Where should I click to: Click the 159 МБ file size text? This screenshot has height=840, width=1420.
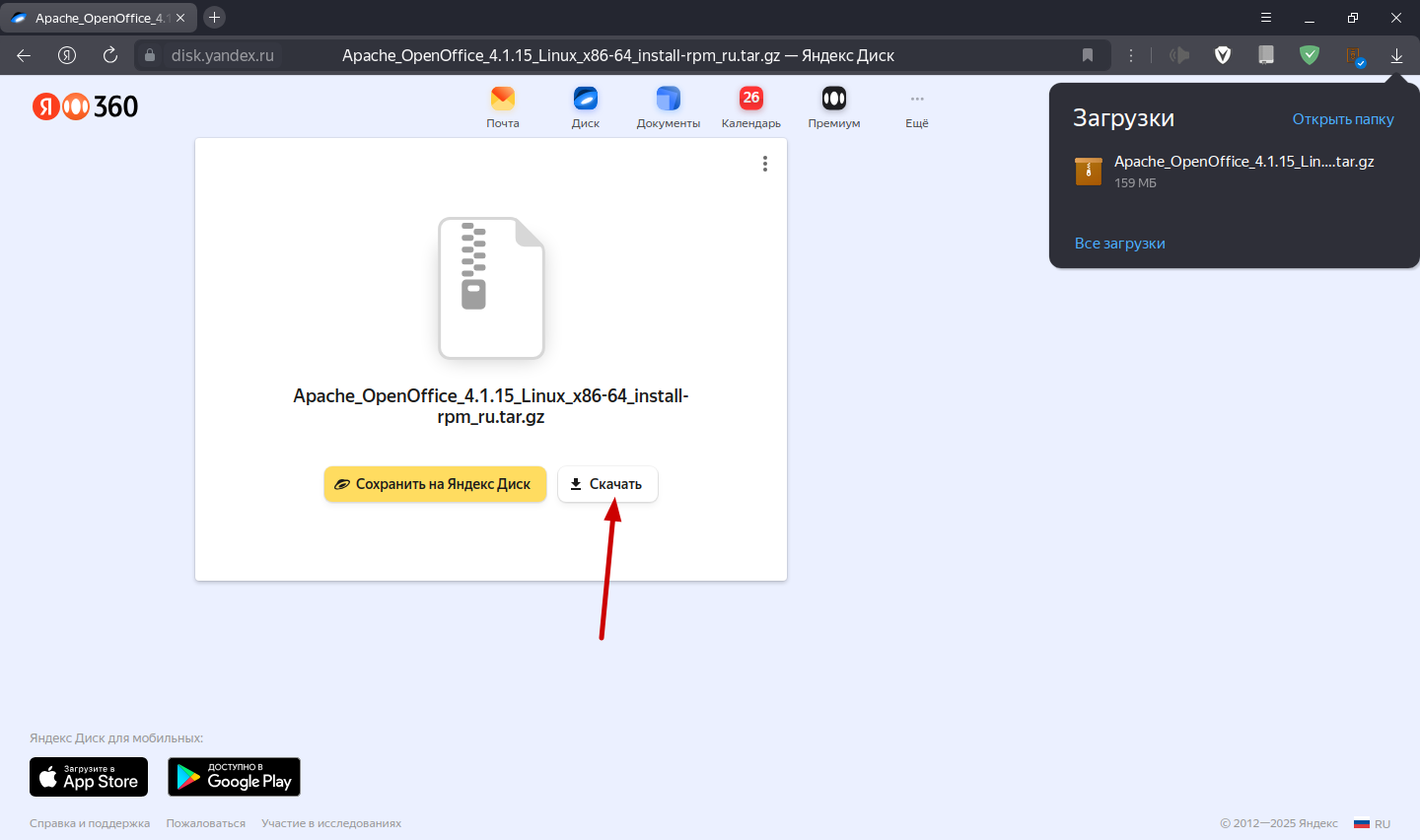coord(1135,183)
